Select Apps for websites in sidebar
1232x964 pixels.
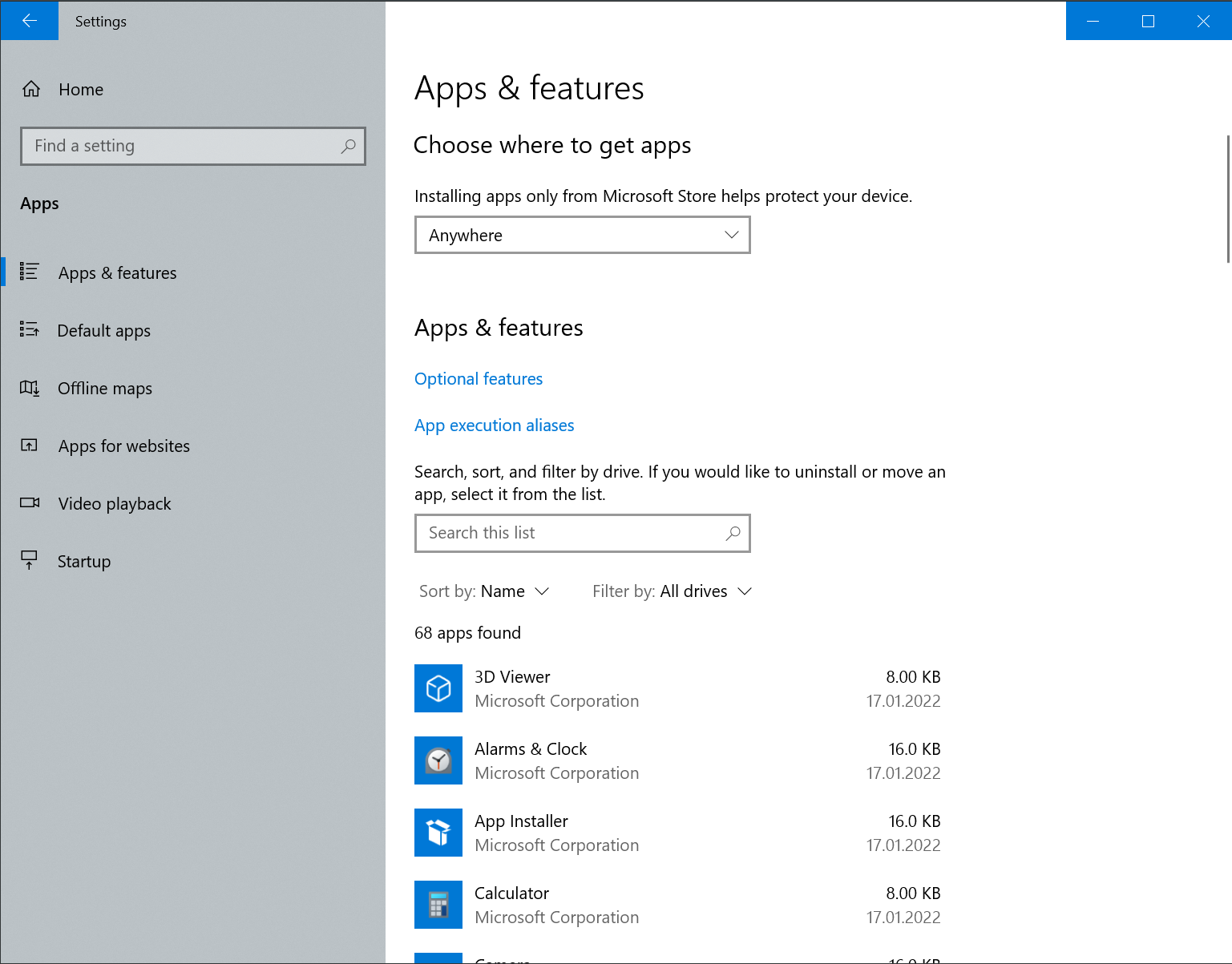point(123,446)
